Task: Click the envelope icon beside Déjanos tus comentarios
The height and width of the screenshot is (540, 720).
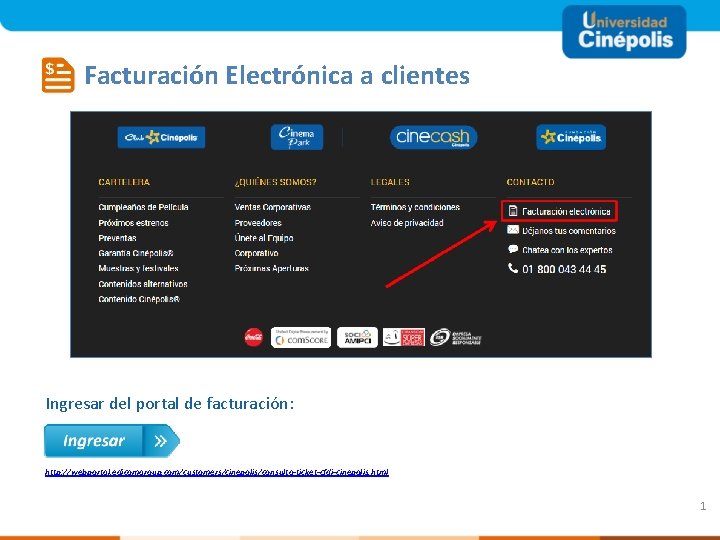Action: pyautogui.click(x=513, y=230)
